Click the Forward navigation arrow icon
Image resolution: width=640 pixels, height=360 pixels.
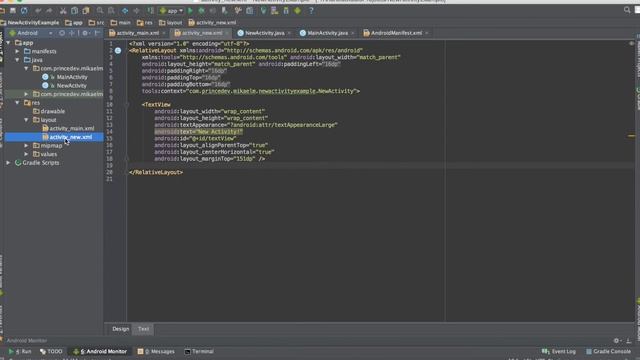[136, 11]
